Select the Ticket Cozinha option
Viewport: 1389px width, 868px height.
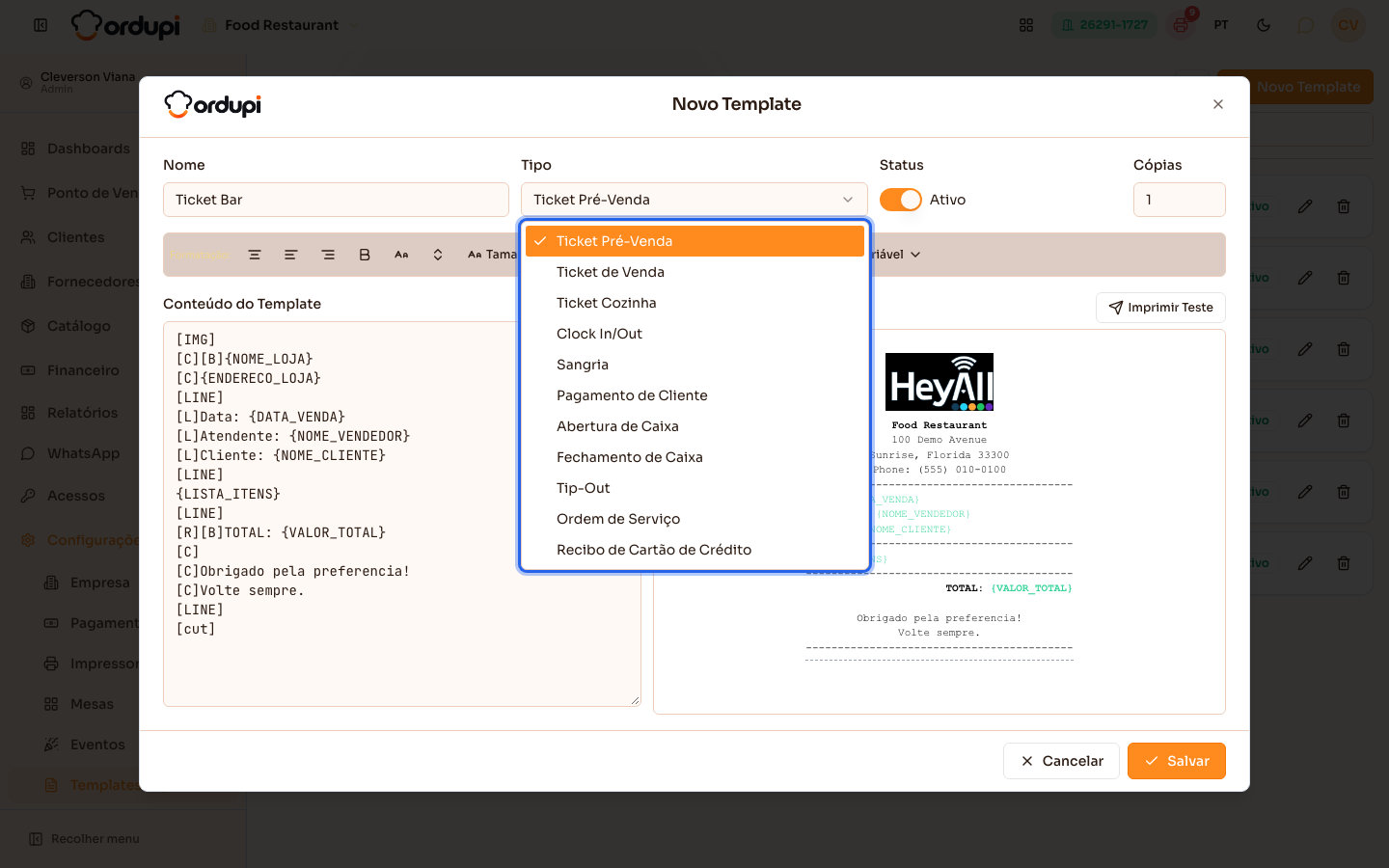point(694,303)
